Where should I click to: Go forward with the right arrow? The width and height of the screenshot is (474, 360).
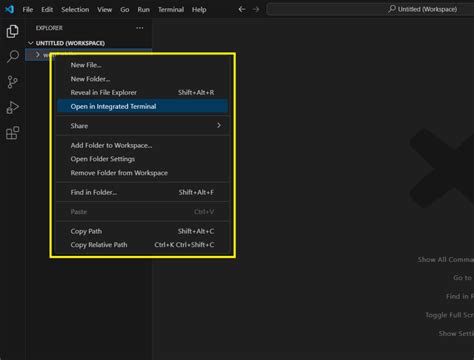pos(256,9)
